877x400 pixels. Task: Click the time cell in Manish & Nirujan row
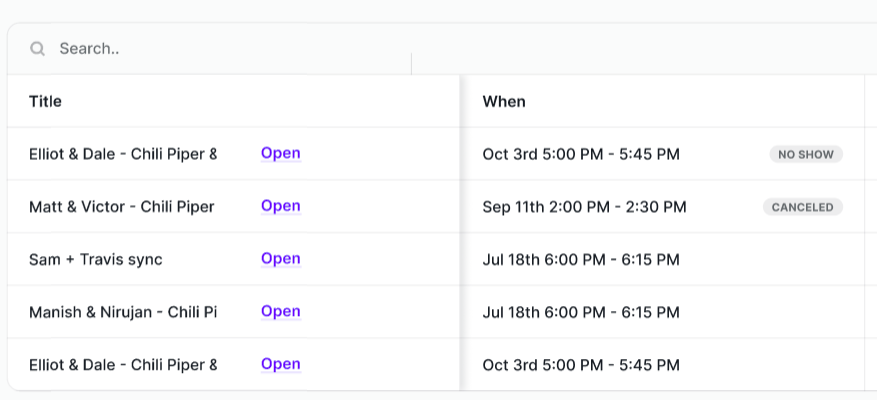click(x=581, y=312)
